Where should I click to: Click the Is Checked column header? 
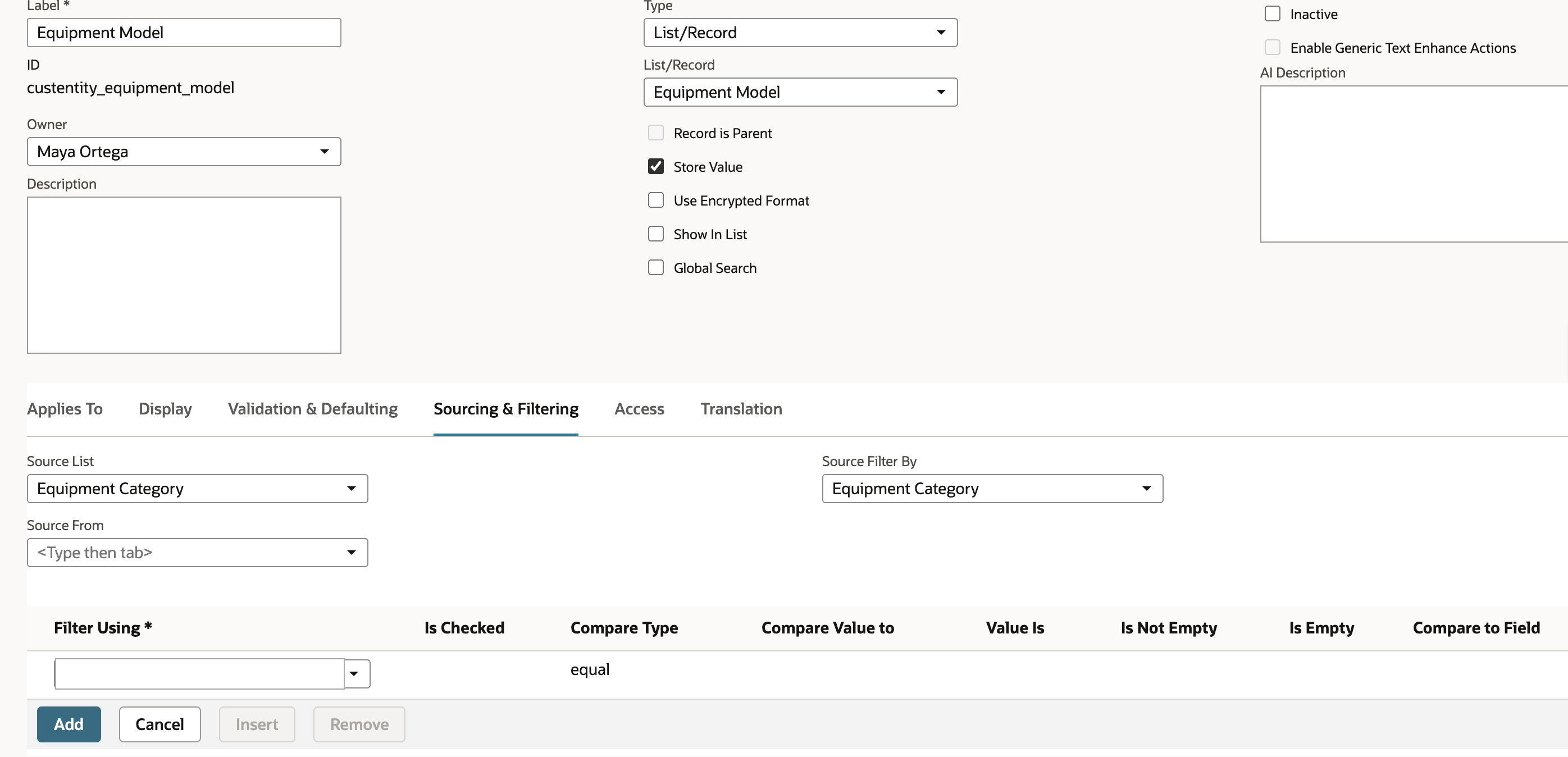(464, 627)
